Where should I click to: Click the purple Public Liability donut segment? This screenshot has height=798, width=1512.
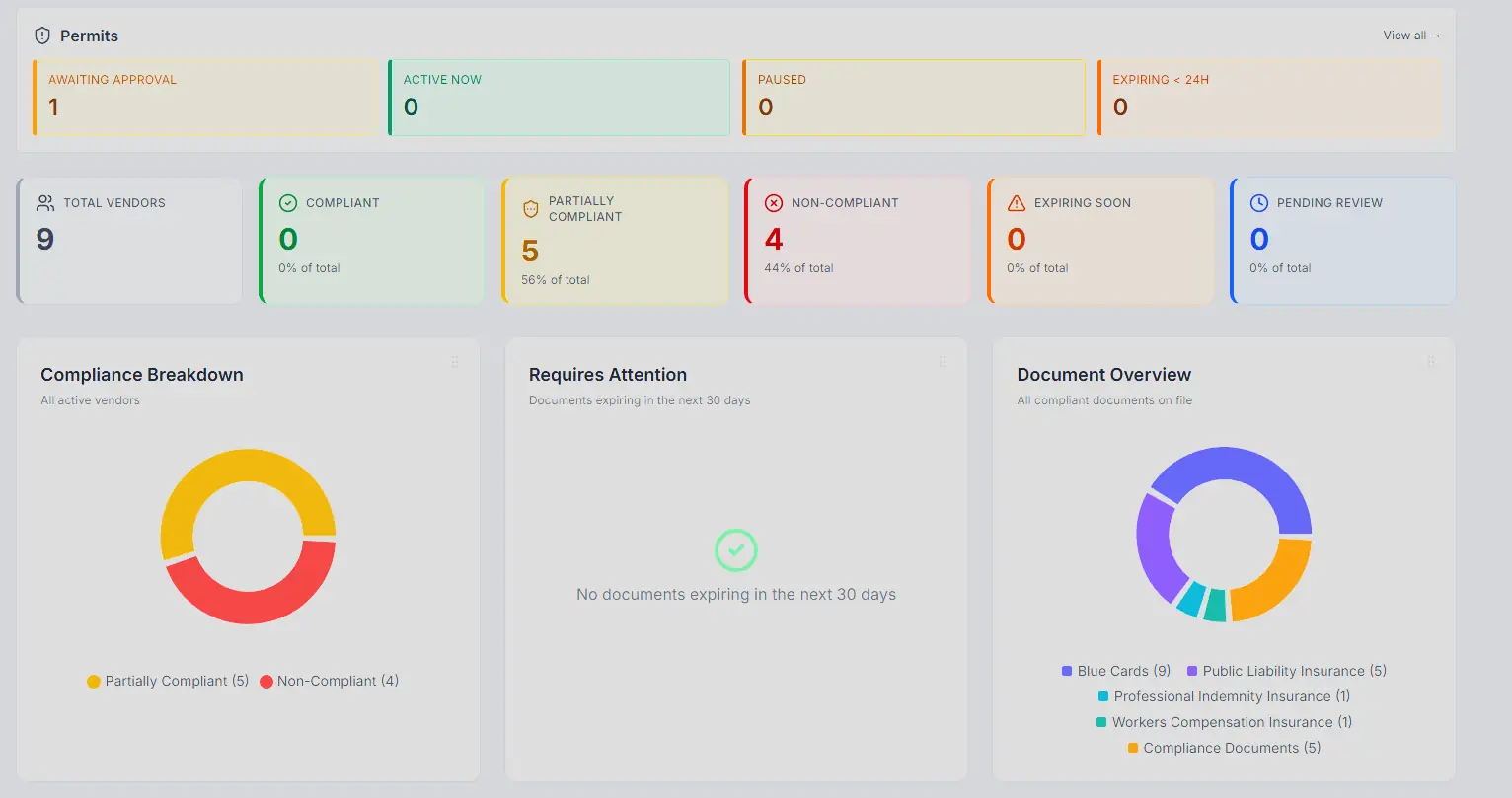(x=1157, y=548)
